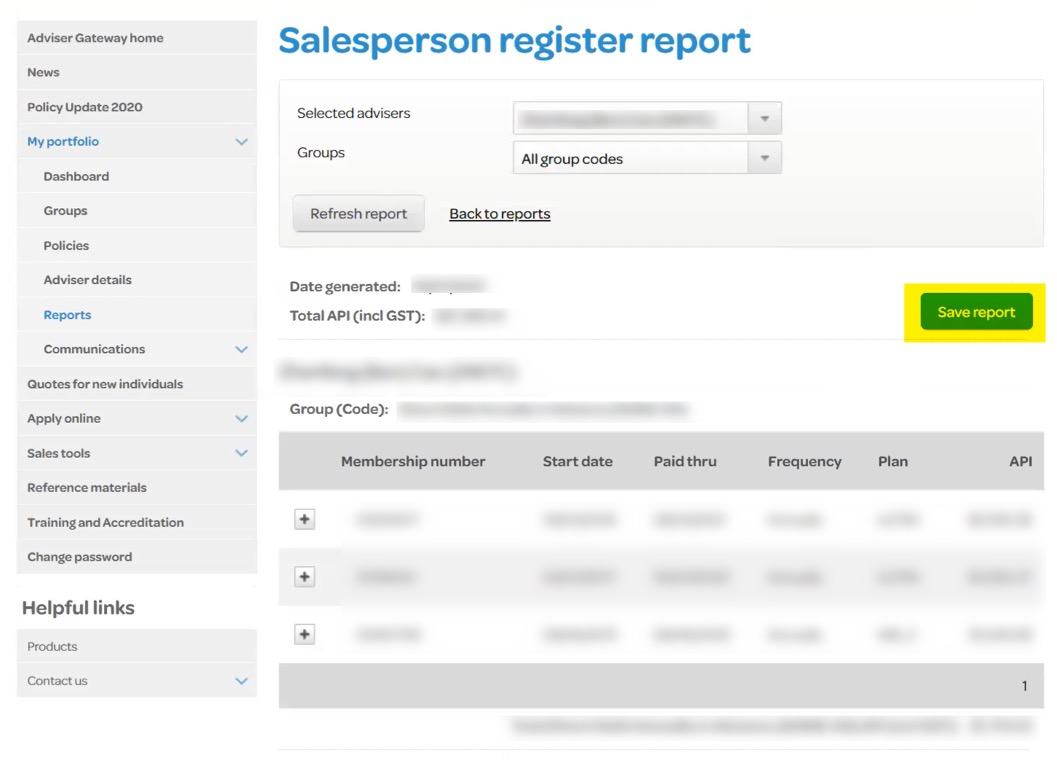Expand the Sales tools menu chevron
The image size is (1057, 768).
click(x=241, y=453)
